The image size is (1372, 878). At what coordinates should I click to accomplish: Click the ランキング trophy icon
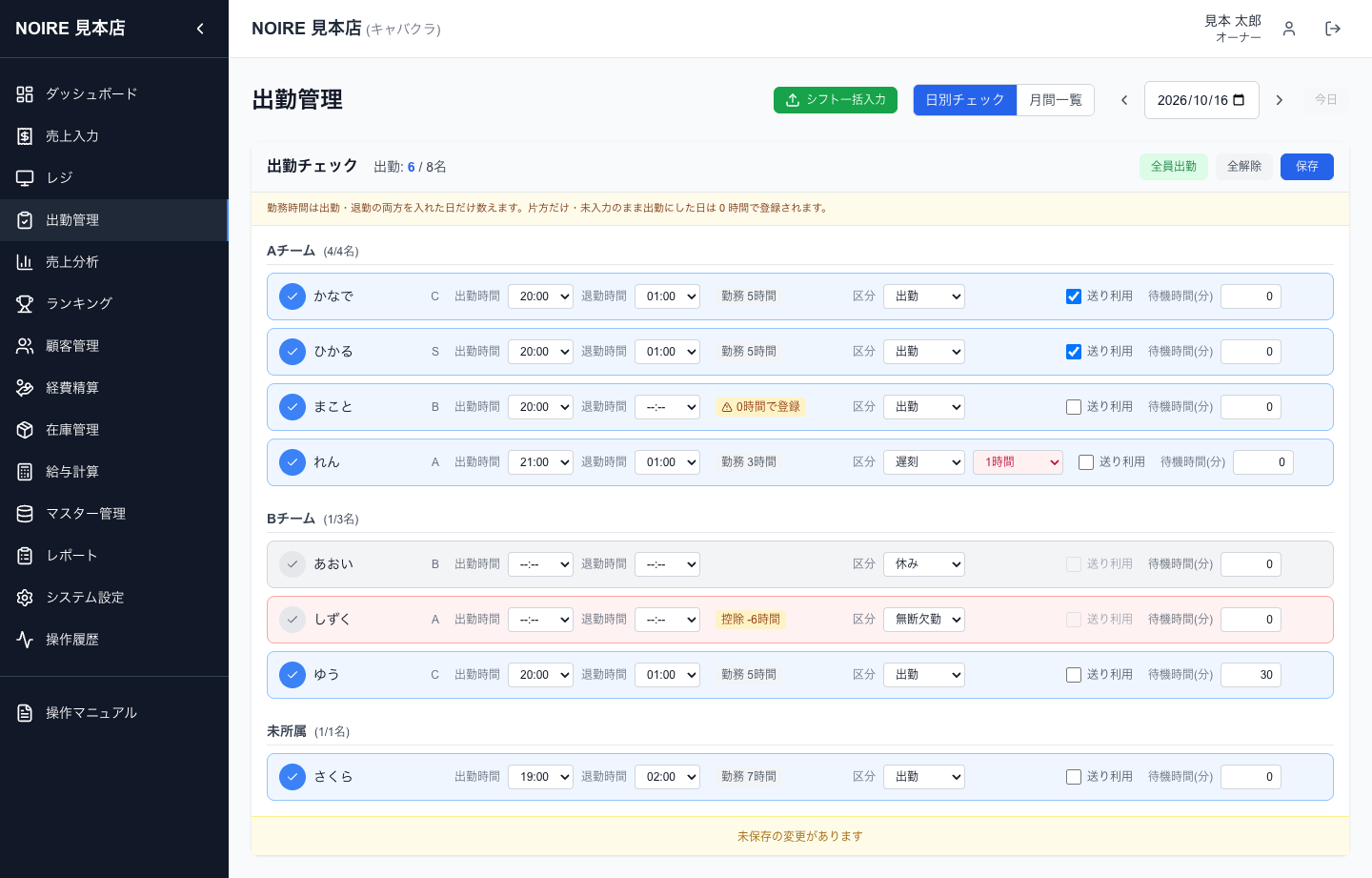pyautogui.click(x=25, y=304)
